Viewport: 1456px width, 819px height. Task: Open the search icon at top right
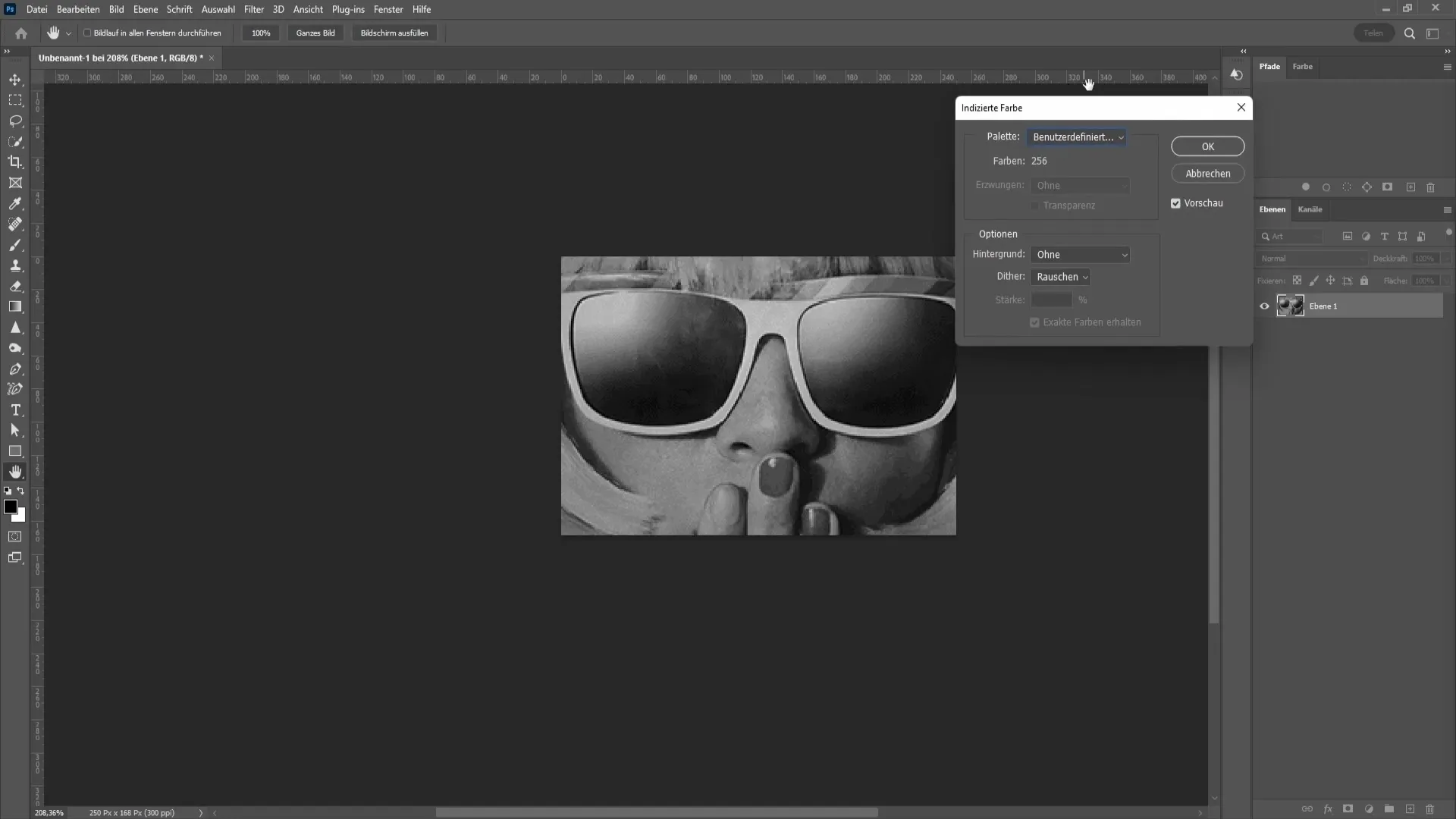pos(1410,33)
